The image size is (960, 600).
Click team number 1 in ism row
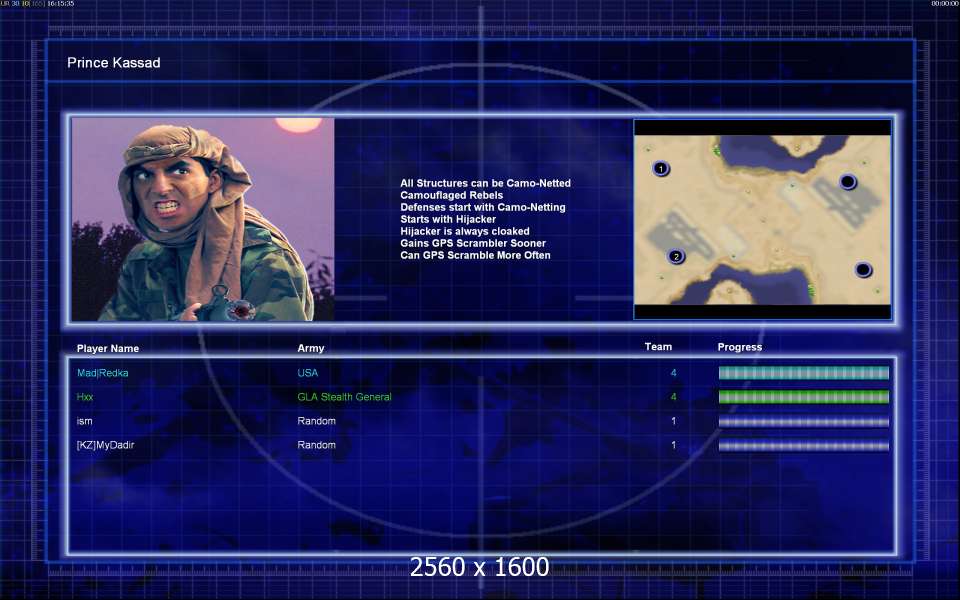673,421
